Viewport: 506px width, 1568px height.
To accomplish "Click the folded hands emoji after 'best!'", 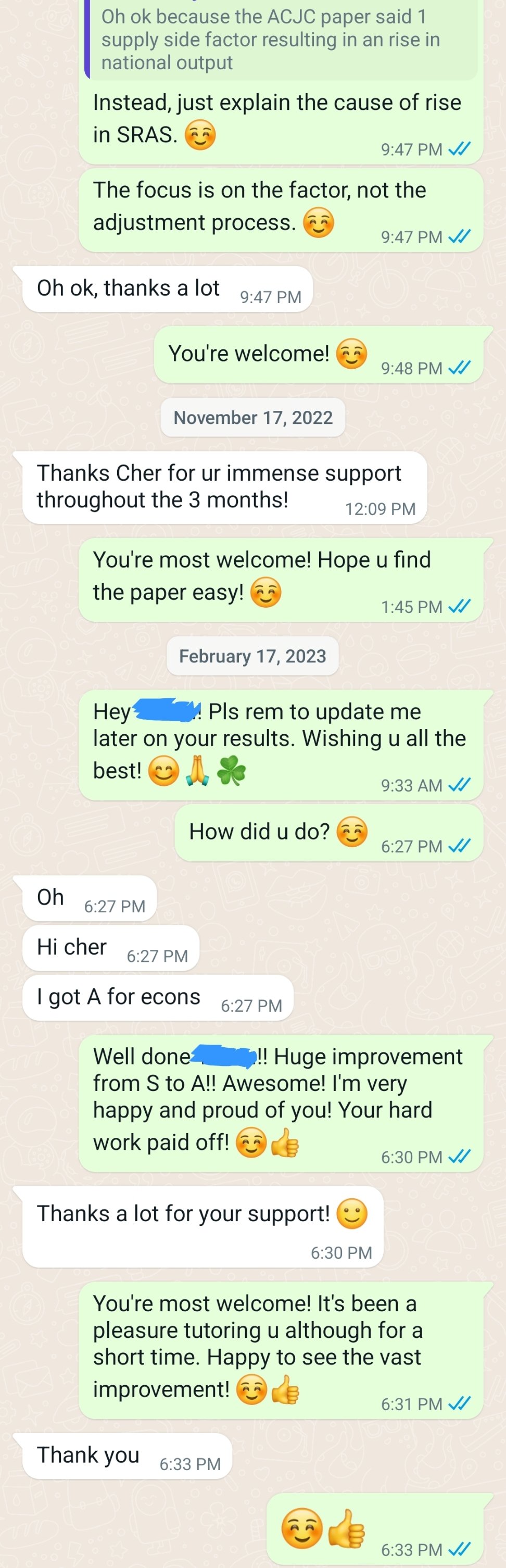I will point(197,772).
